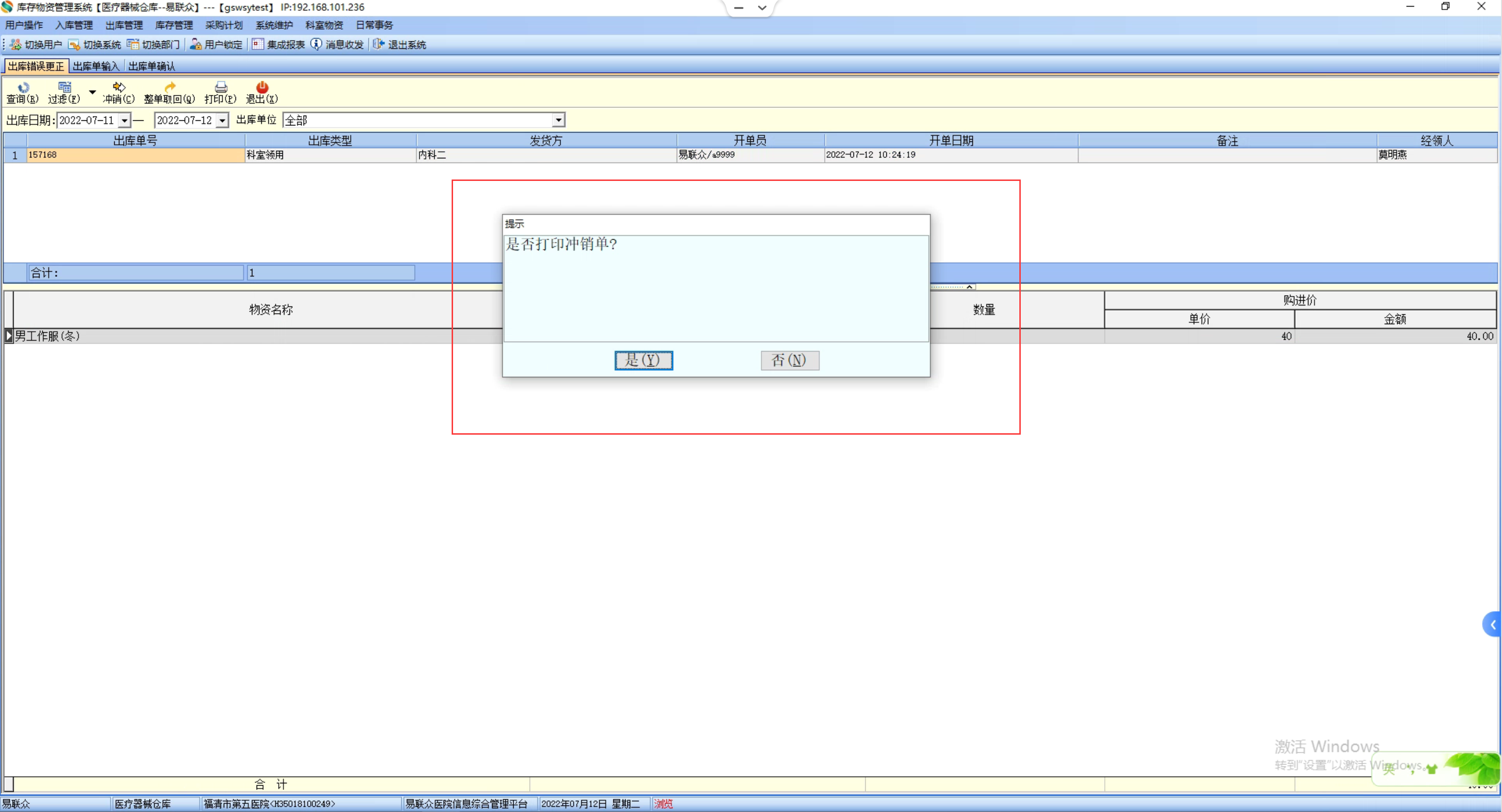Click the 打印(P) printer icon
This screenshot has width=1502, height=812.
point(221,87)
